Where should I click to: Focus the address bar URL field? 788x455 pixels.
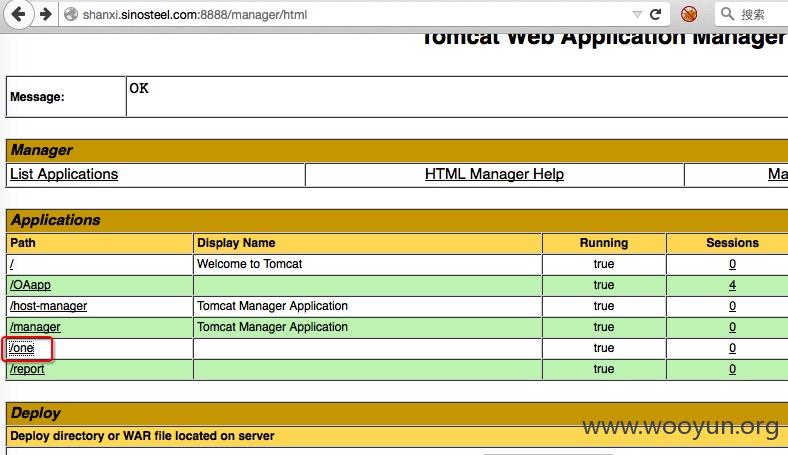[352, 15]
